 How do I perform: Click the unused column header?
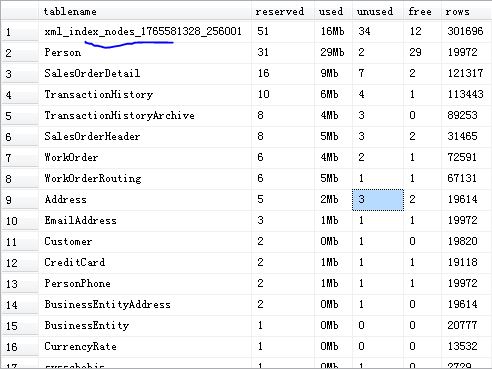point(378,11)
